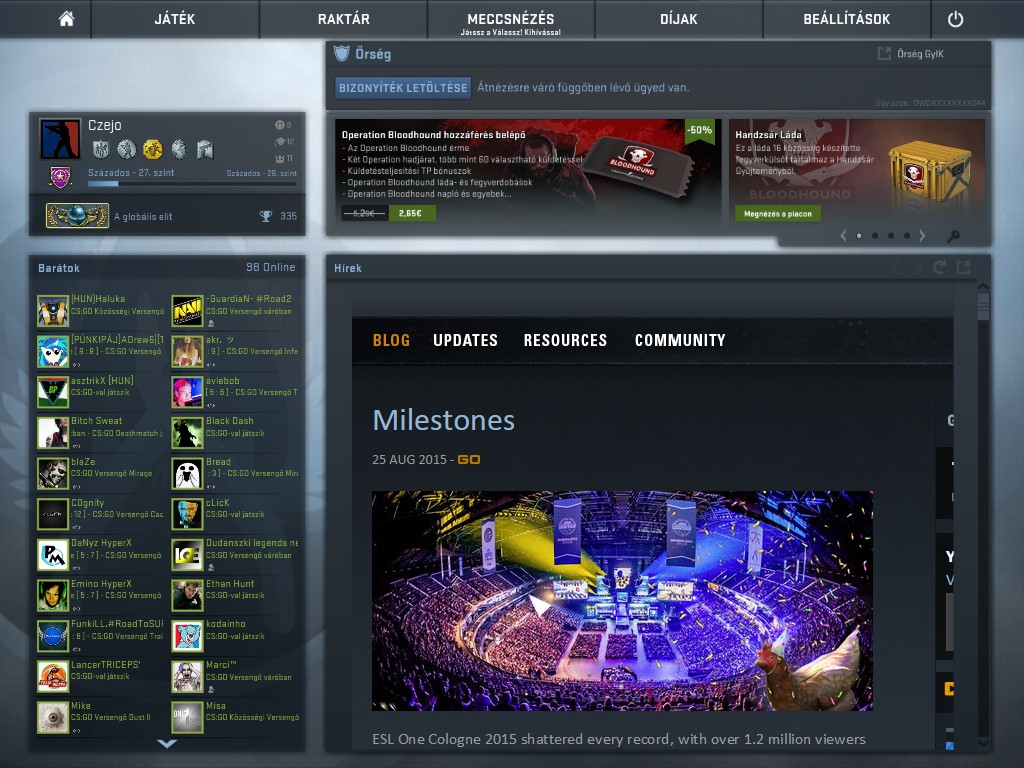Select friend FunkiLL.#RoadToSU
The width and height of the screenshot is (1024, 768).
coord(101,636)
